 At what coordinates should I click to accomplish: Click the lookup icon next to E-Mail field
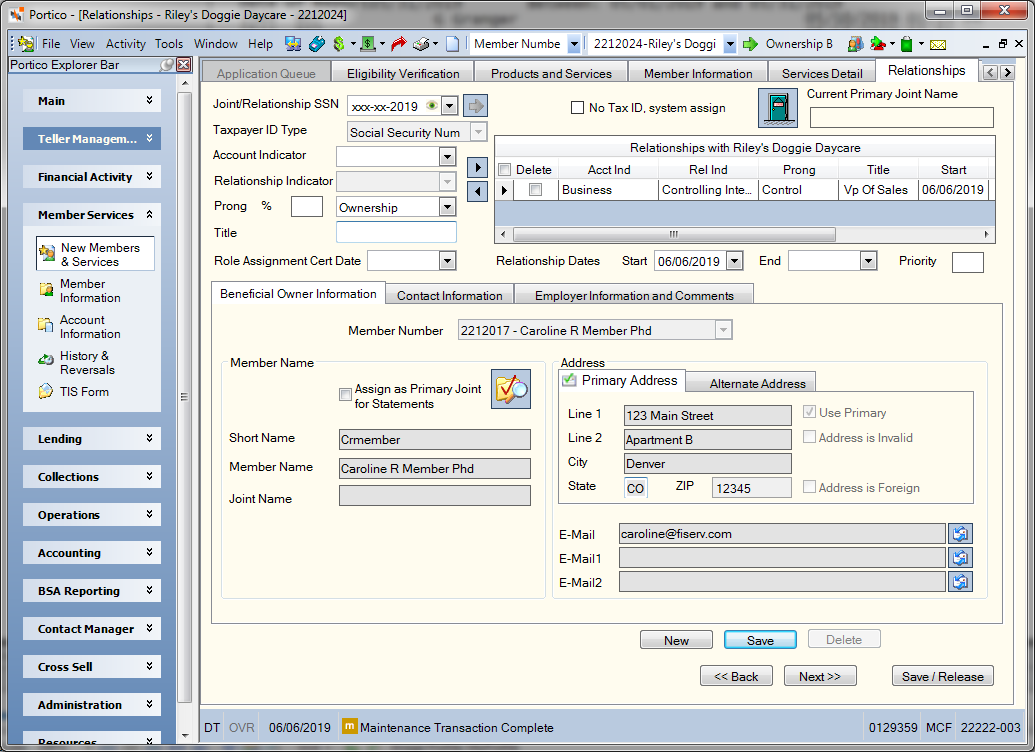[960, 533]
